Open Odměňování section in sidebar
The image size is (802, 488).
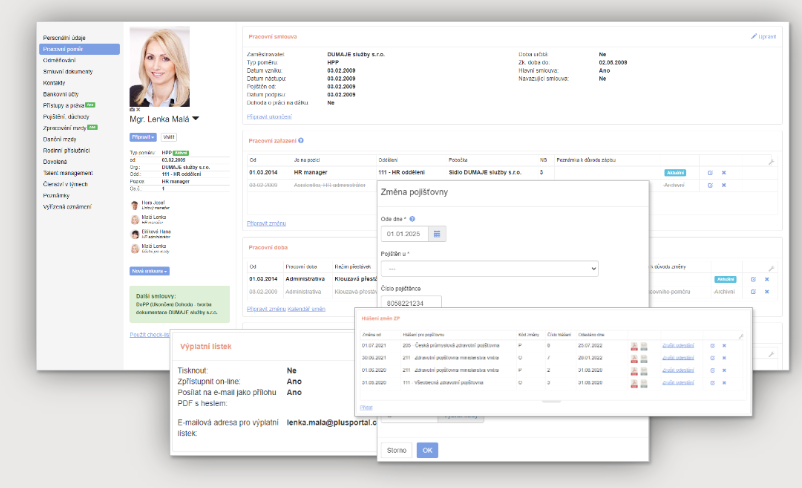(x=59, y=60)
